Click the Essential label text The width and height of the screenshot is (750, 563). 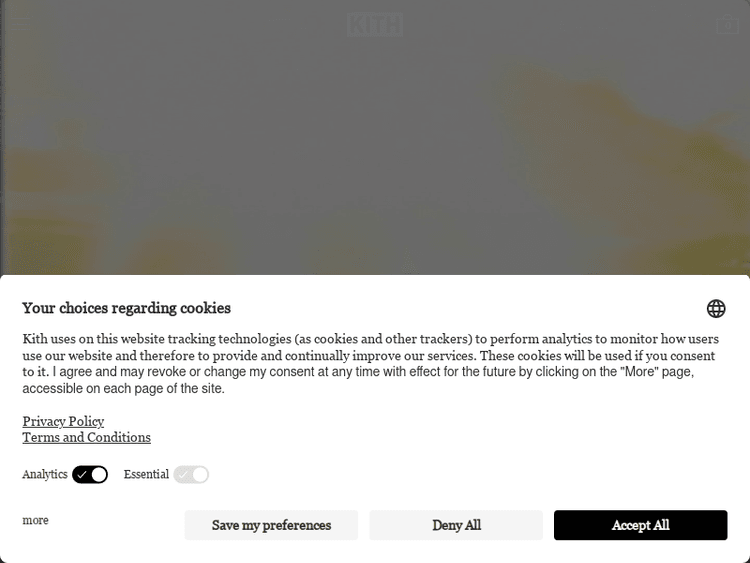click(146, 475)
